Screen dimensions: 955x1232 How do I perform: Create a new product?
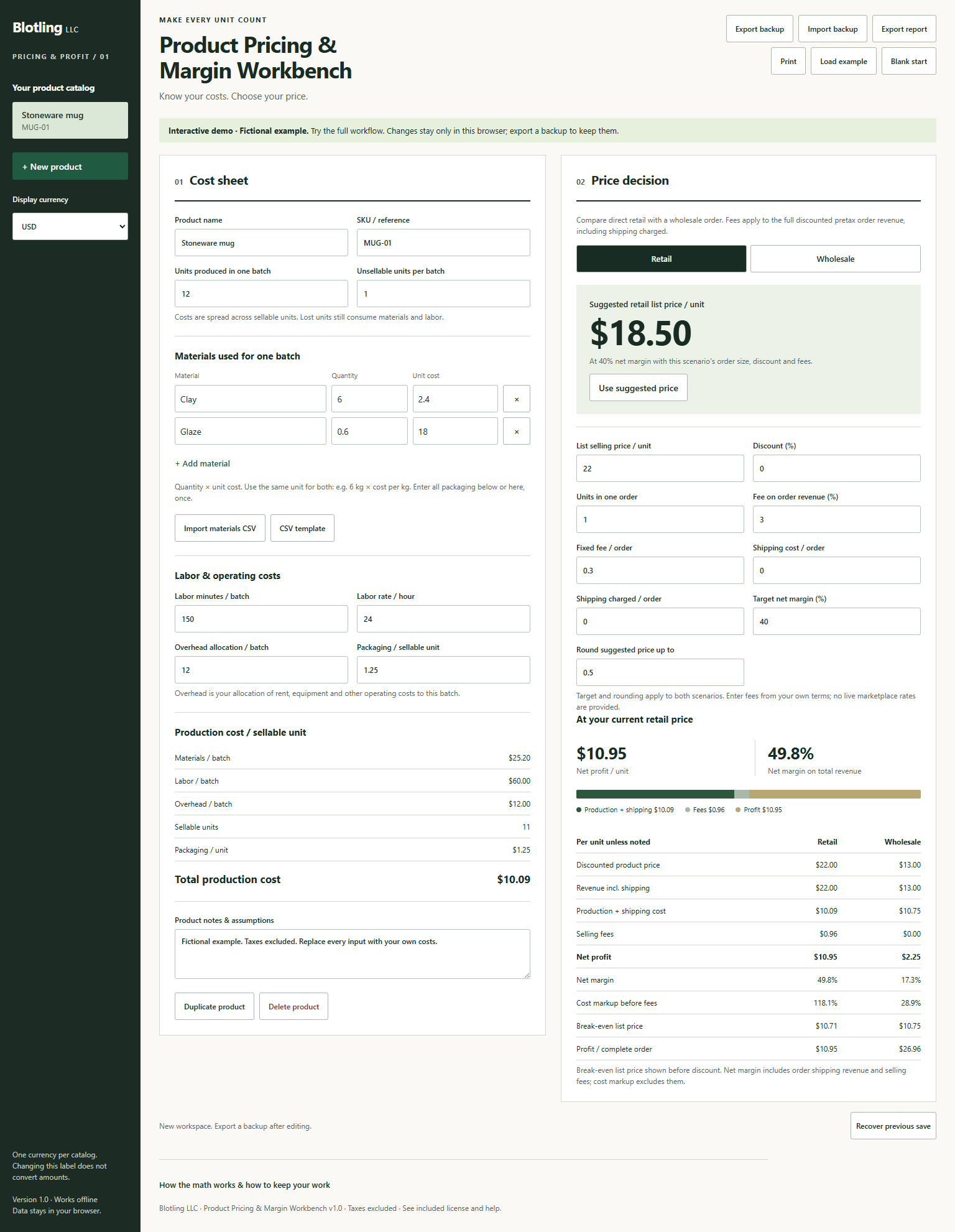coord(70,166)
